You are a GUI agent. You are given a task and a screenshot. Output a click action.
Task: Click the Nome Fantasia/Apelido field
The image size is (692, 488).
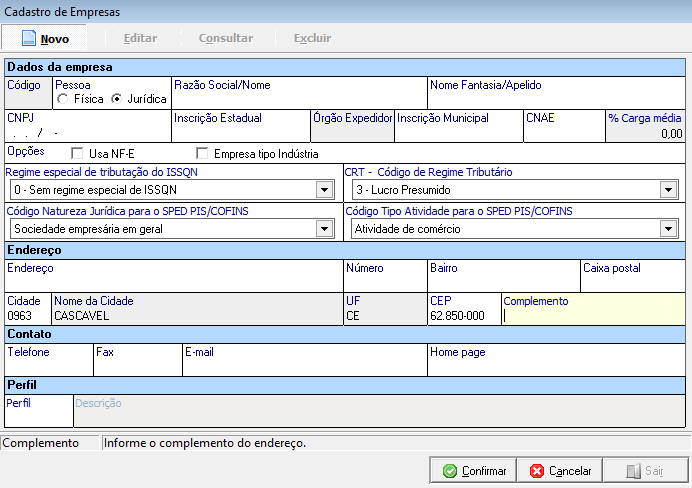(x=556, y=100)
